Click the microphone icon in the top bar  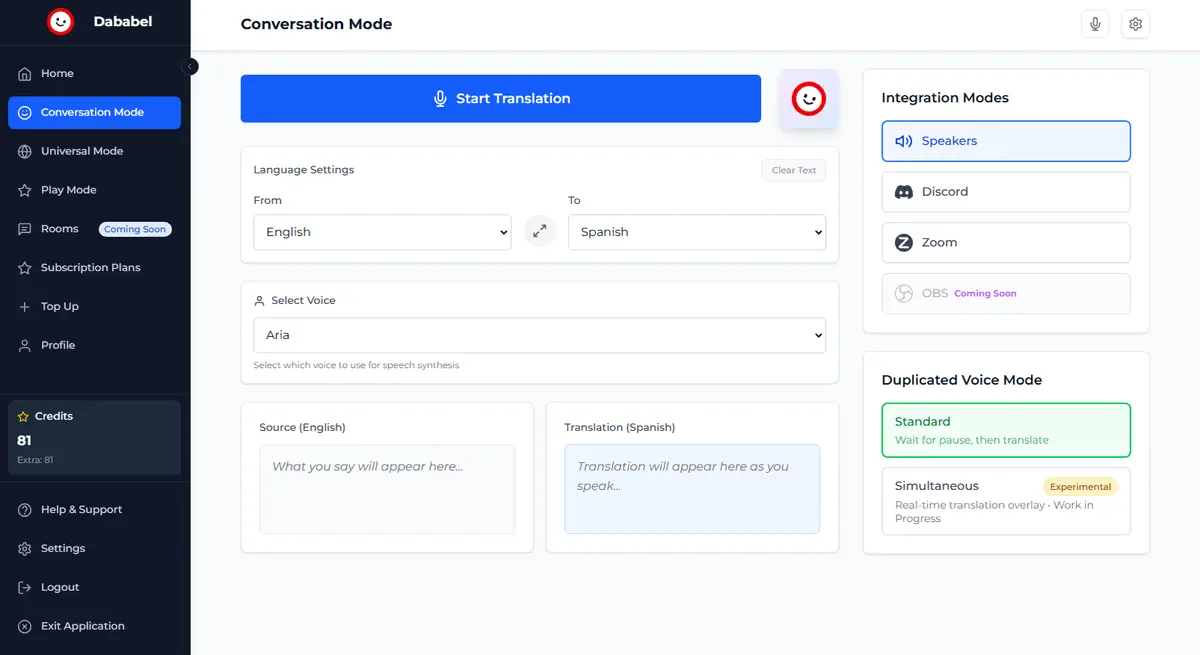click(1096, 24)
